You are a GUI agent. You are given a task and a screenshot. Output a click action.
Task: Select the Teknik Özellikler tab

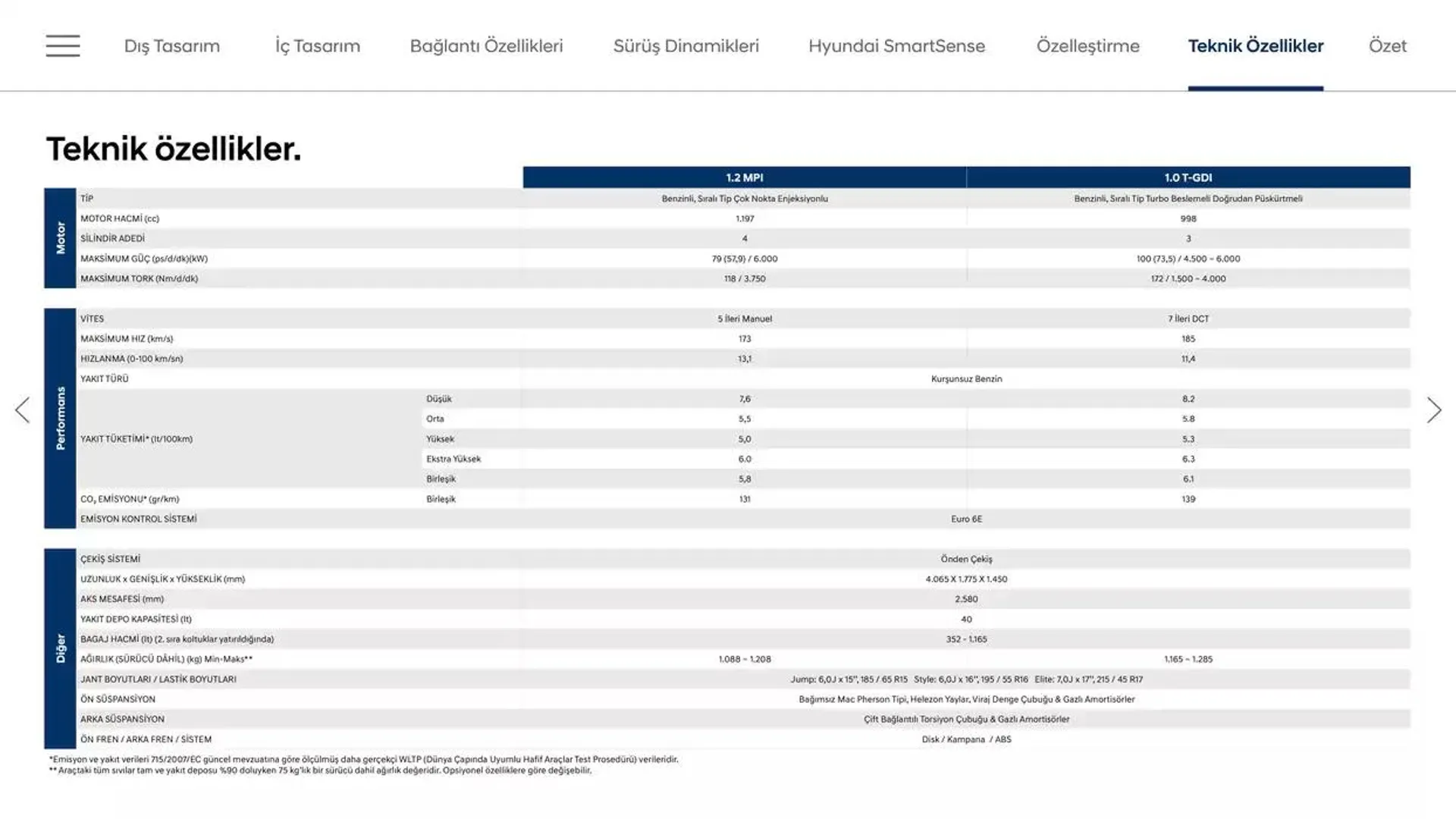pos(1256,45)
